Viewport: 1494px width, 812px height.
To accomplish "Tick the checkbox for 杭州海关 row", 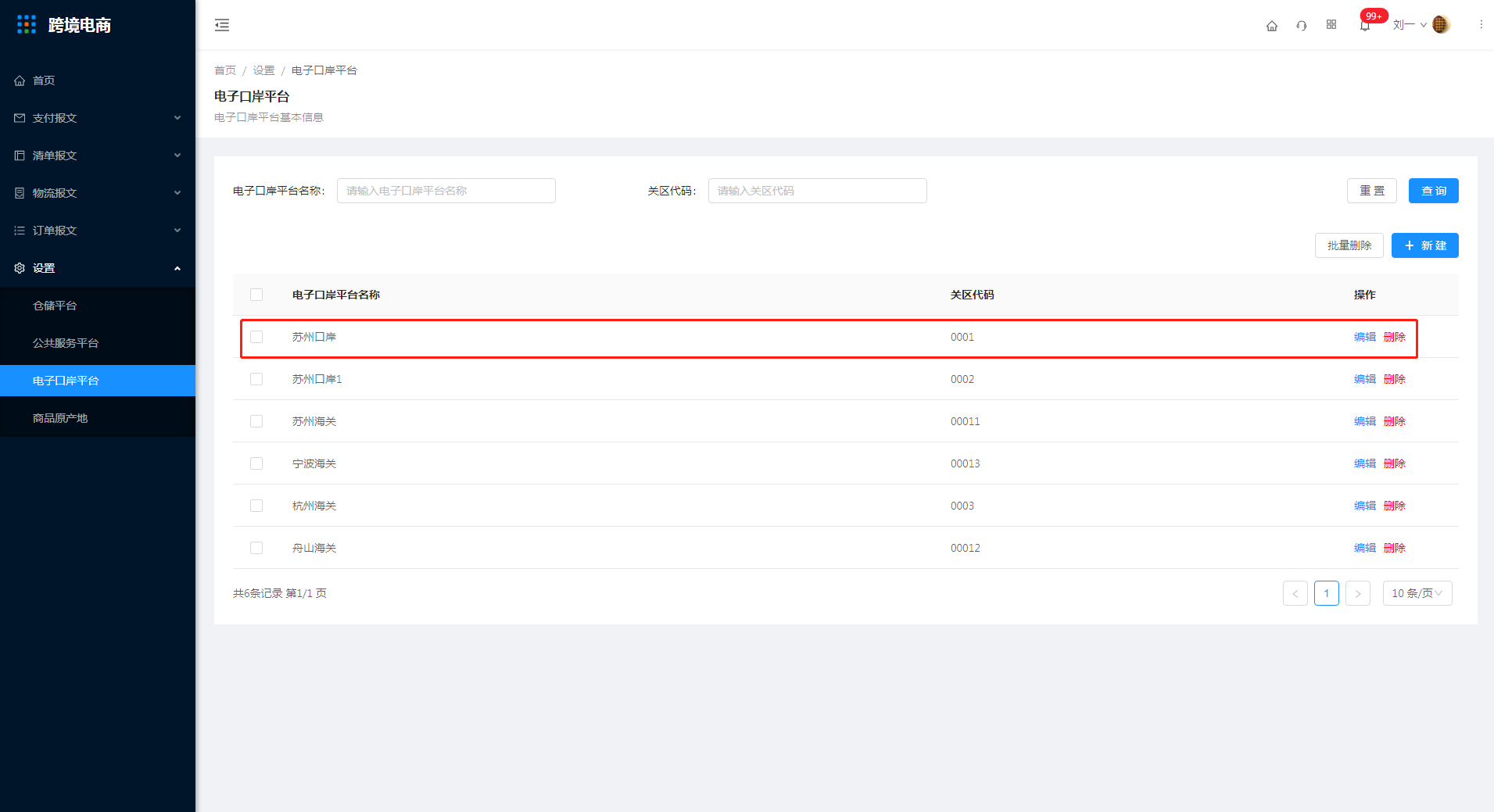I will (256, 506).
